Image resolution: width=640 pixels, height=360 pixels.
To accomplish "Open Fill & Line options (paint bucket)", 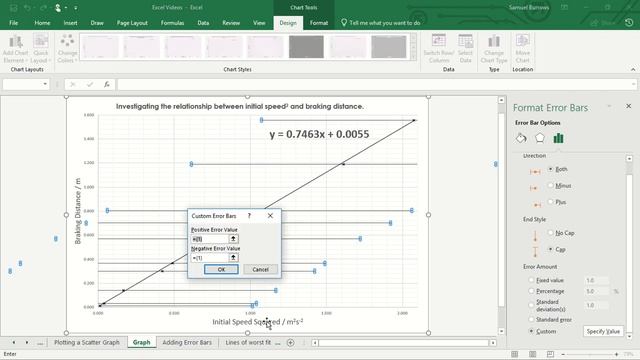I will 521,138.
